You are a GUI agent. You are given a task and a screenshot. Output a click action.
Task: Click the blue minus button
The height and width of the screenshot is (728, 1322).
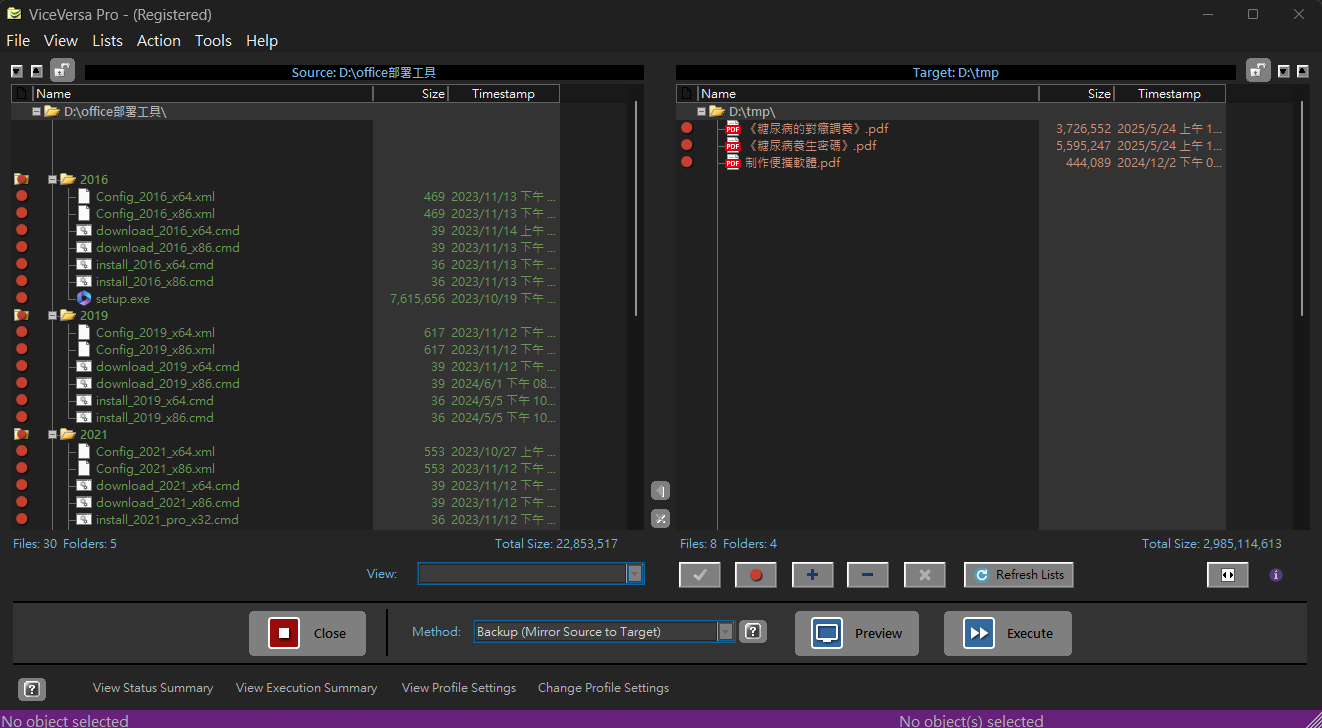(x=867, y=575)
